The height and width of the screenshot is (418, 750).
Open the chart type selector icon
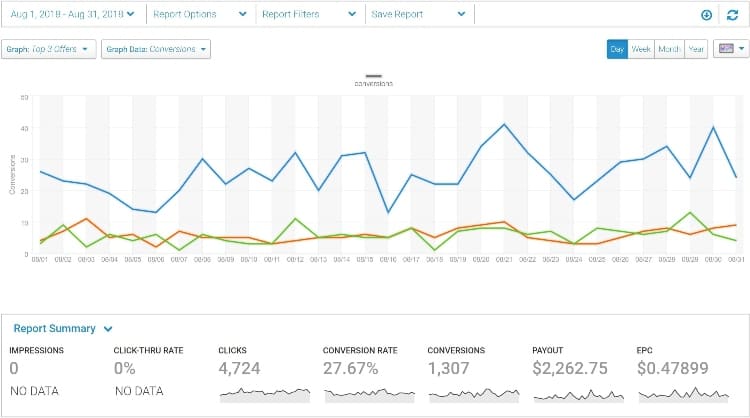(x=730, y=49)
